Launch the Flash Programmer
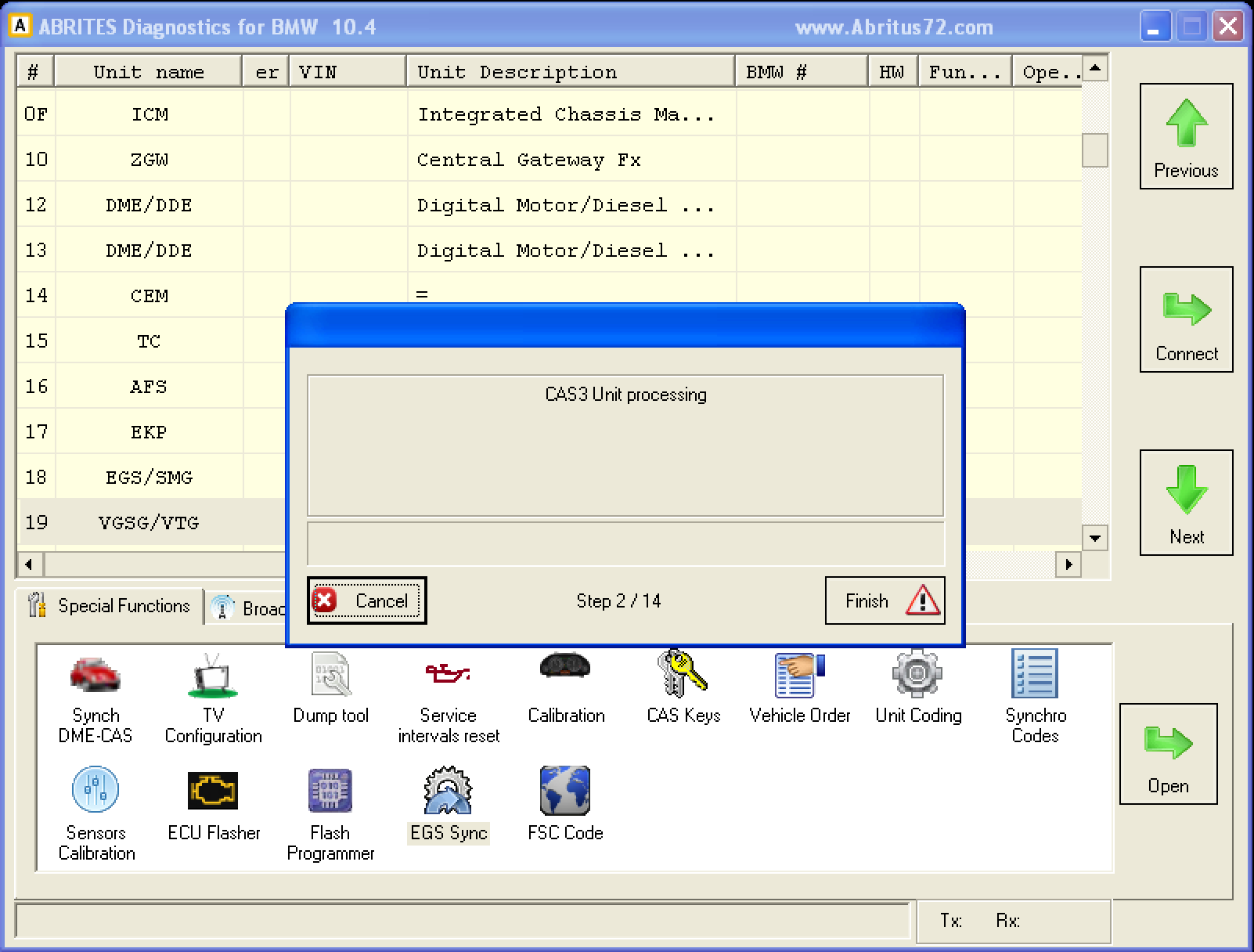Viewport: 1254px width, 952px height. click(x=330, y=815)
